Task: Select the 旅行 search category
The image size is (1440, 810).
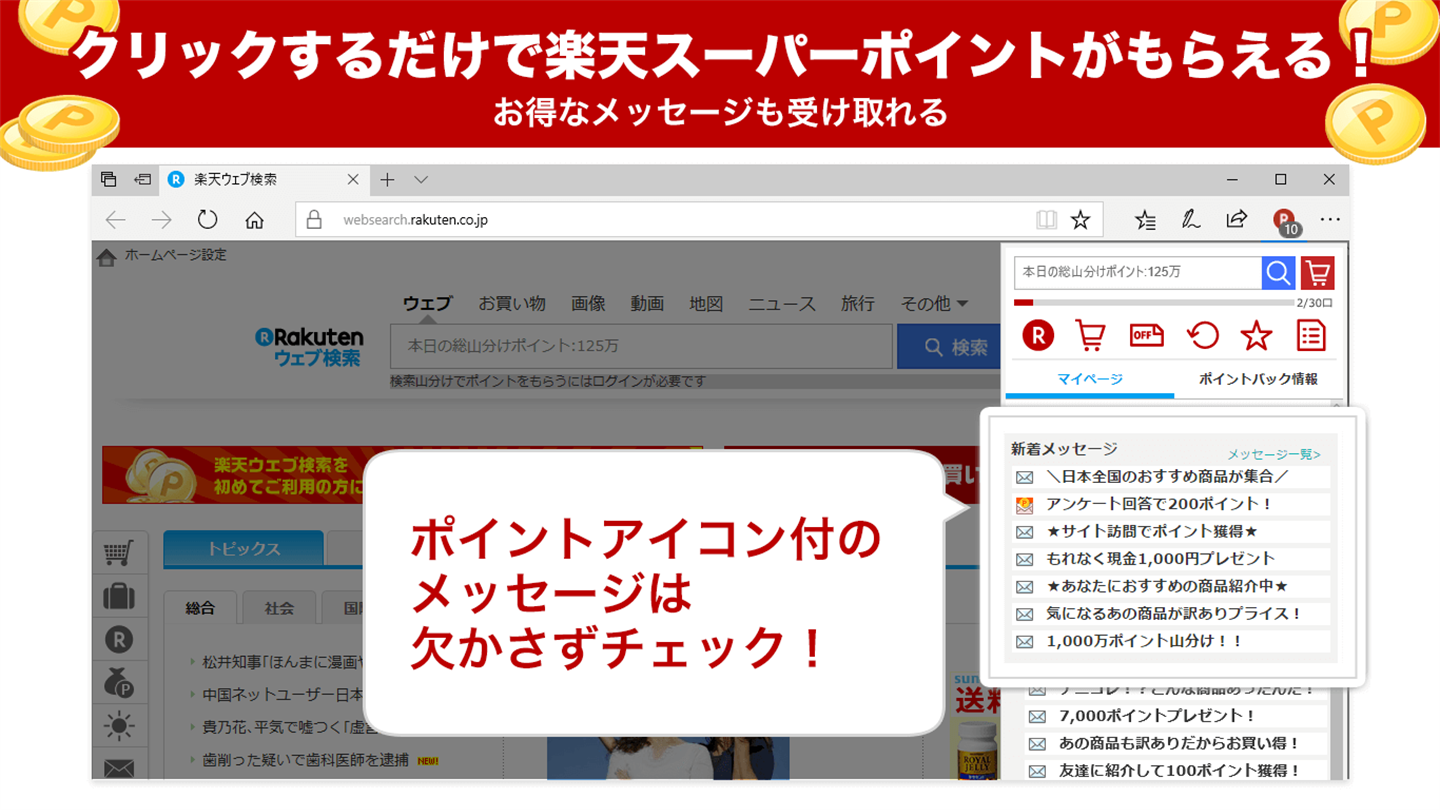Action: click(858, 303)
